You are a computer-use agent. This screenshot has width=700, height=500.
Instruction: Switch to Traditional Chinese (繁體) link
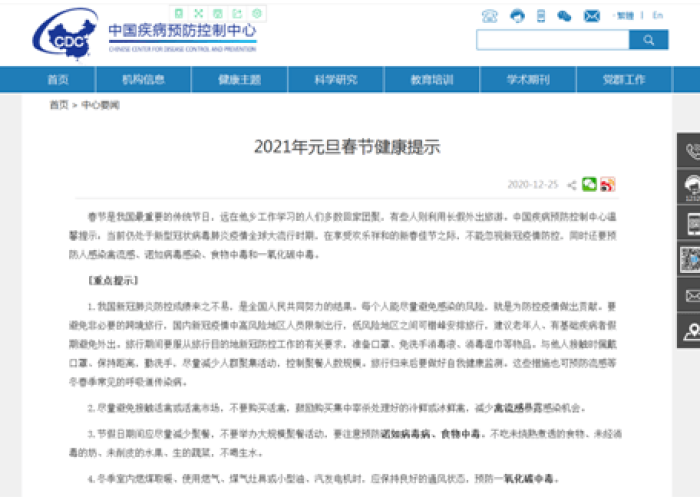[625, 16]
